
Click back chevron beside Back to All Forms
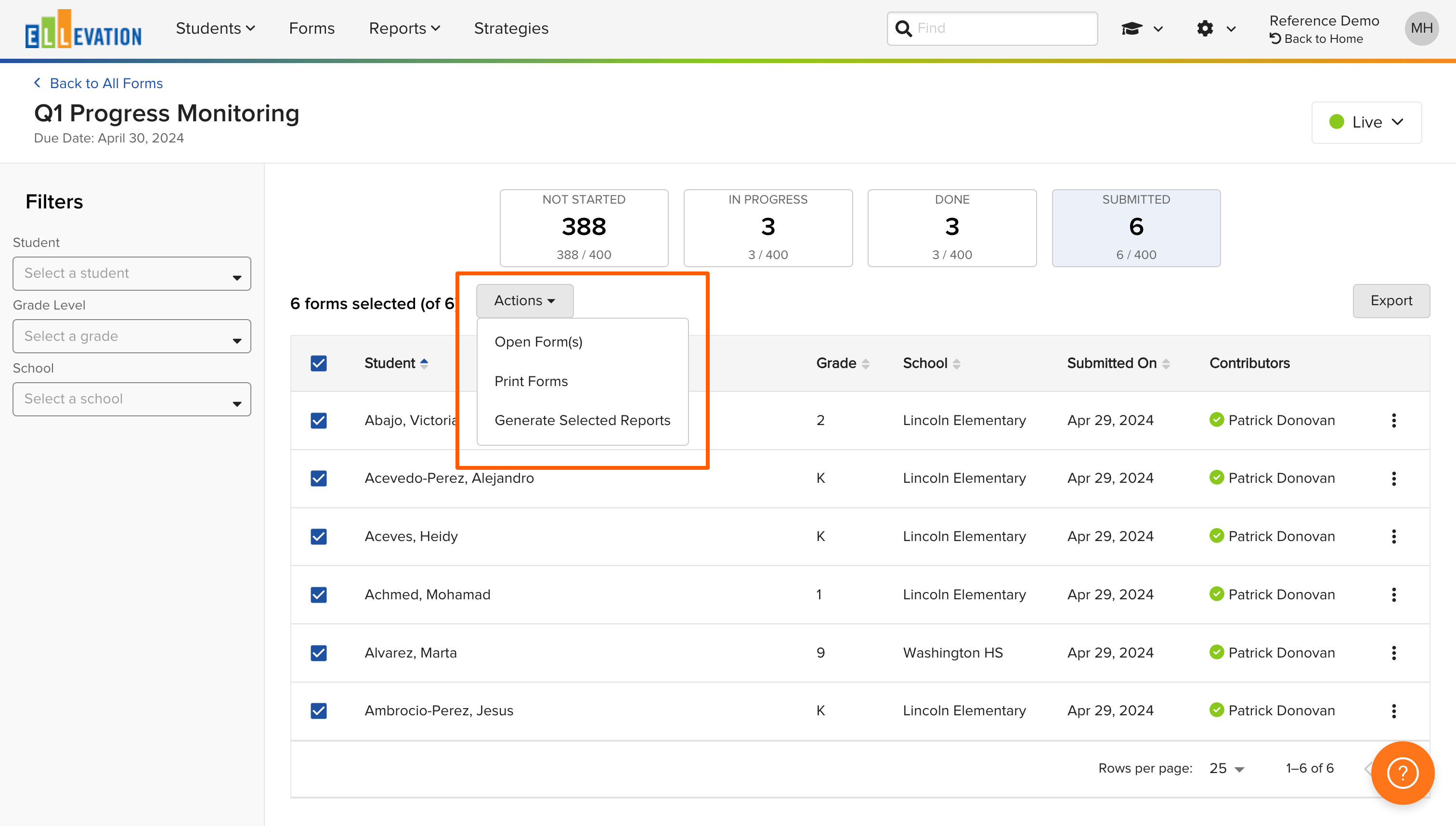click(38, 83)
